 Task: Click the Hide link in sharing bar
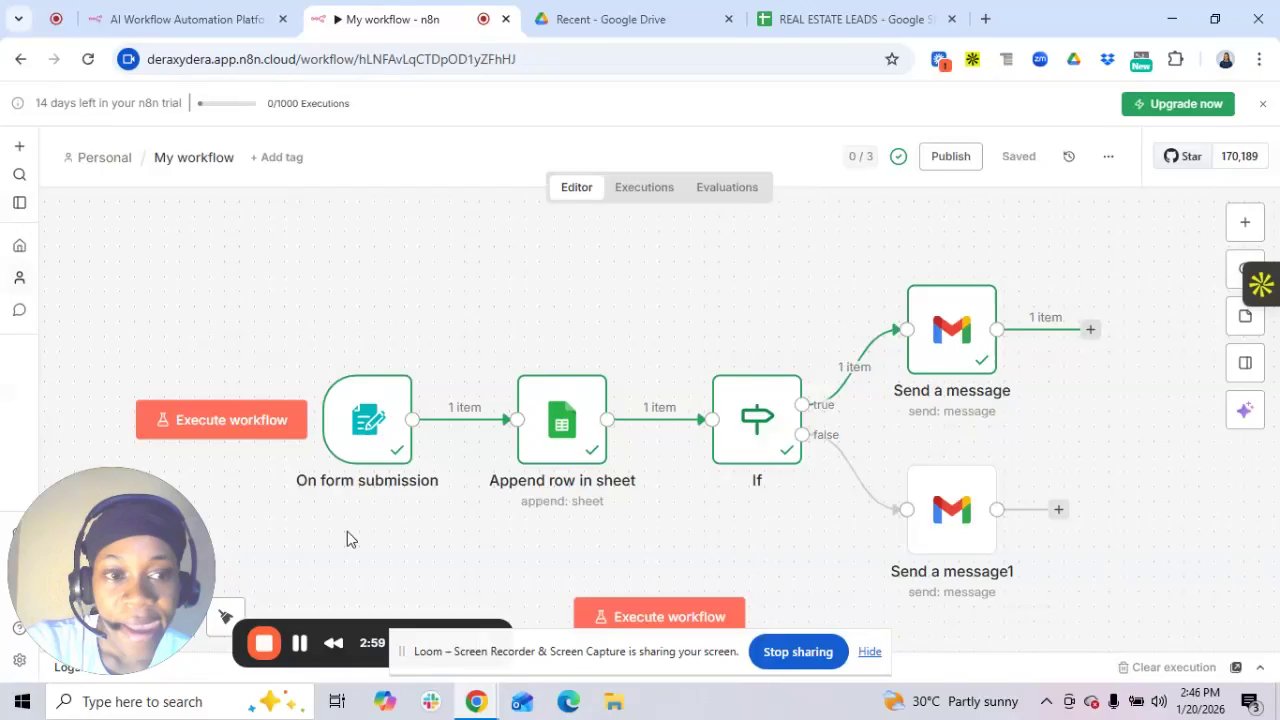pyautogui.click(x=869, y=652)
